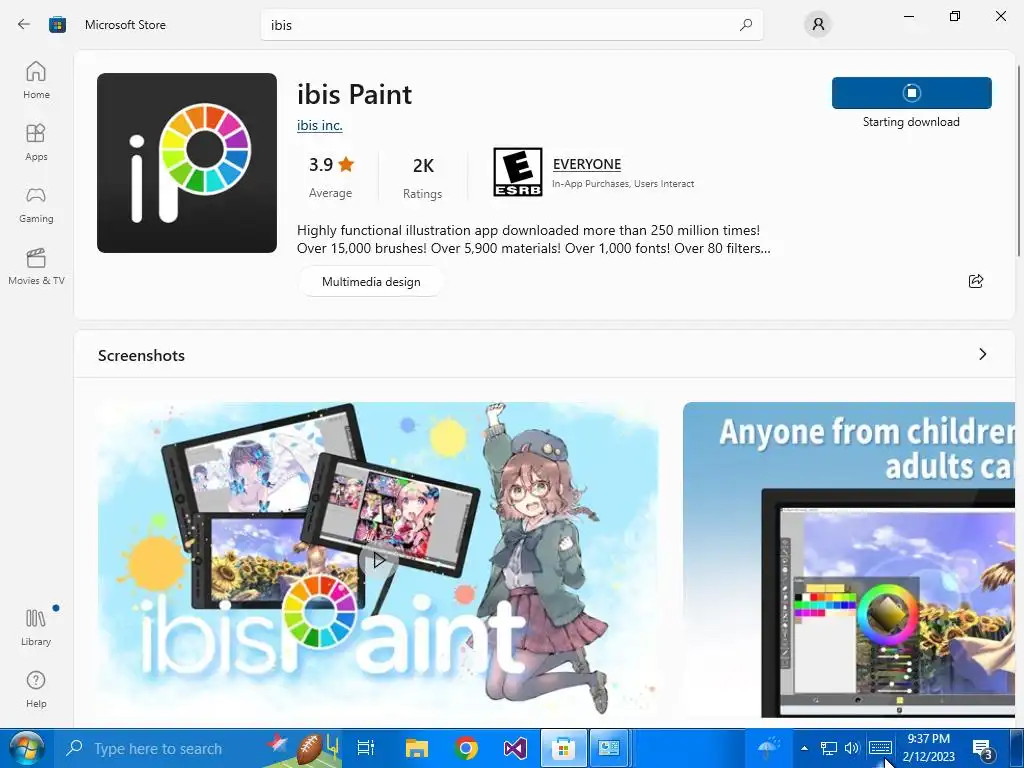
Task: Open the ibis inc. publisher link
Action: coord(319,125)
